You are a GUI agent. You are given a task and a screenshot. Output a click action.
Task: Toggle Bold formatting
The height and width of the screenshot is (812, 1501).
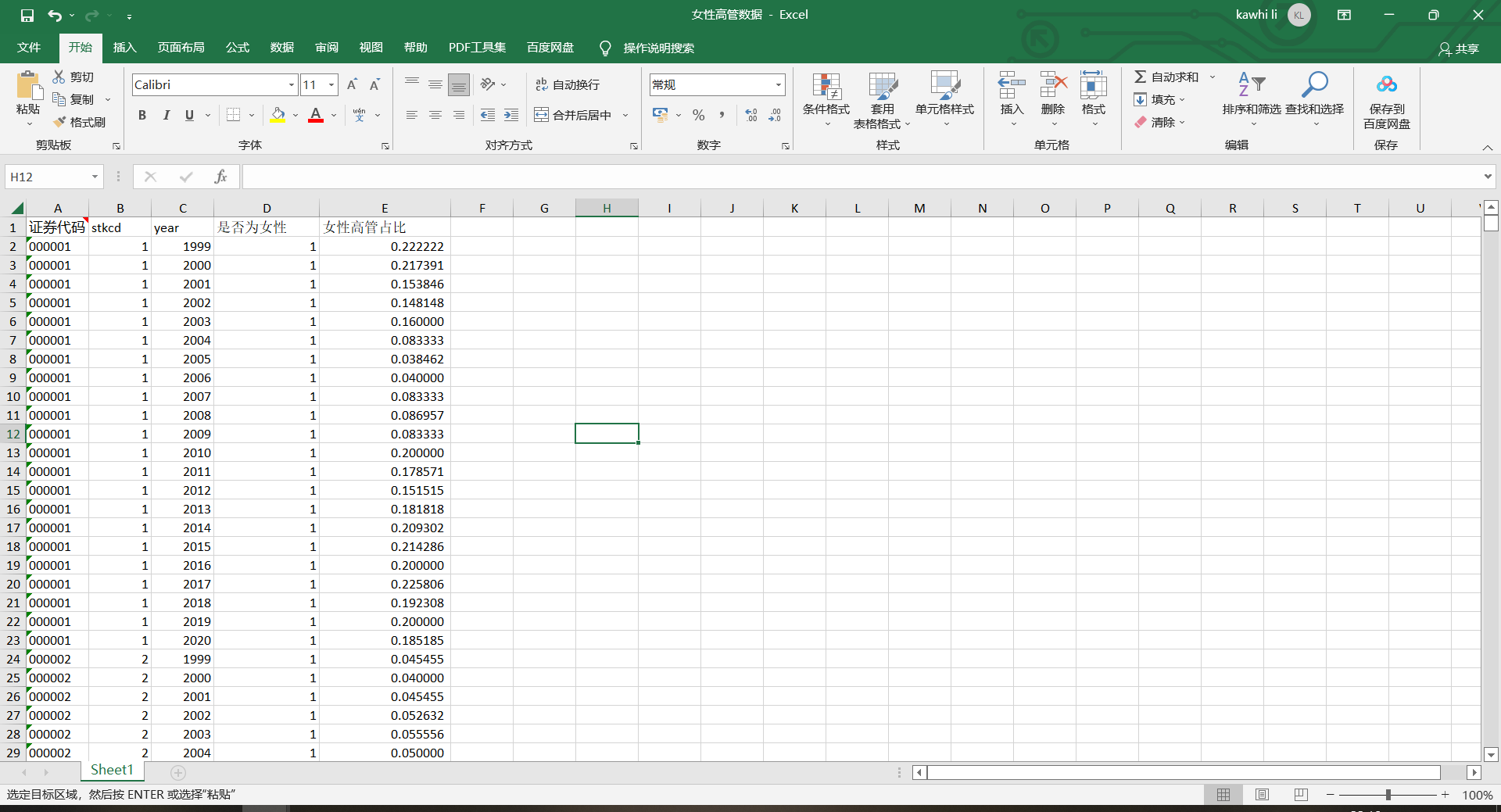[x=142, y=115]
